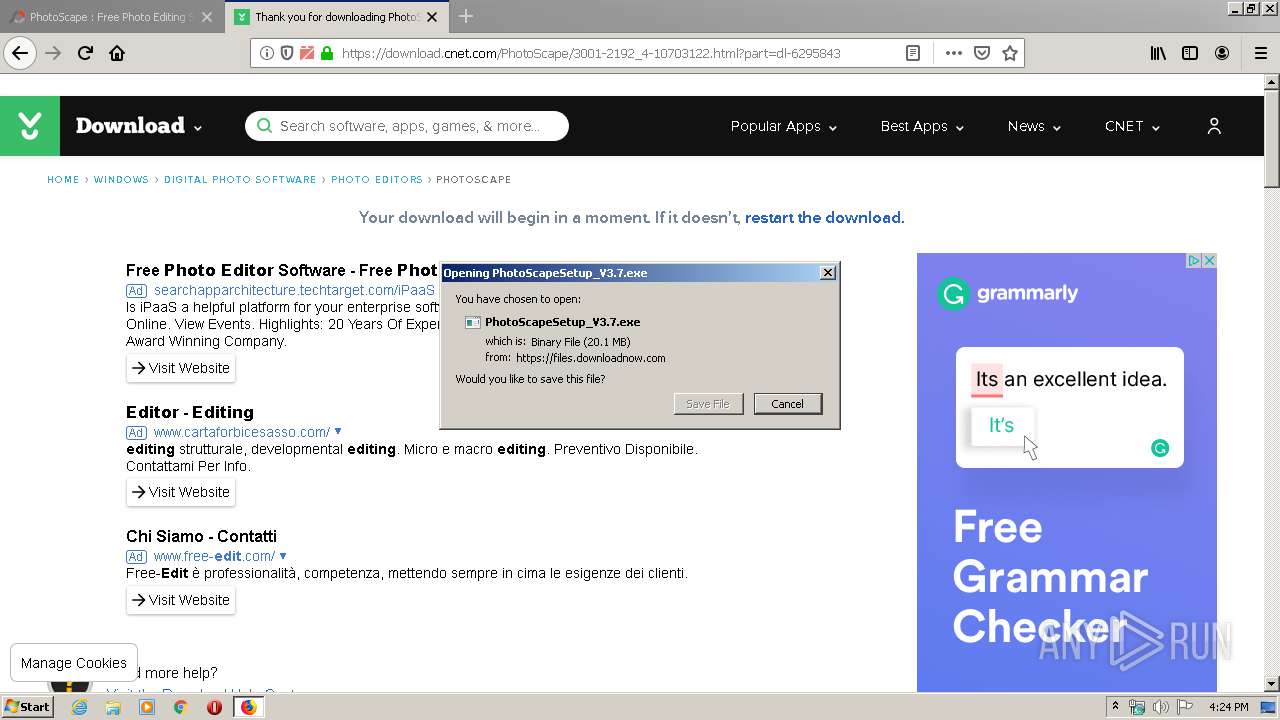Go to PHOTO EDITORS breadcrumb

377,180
